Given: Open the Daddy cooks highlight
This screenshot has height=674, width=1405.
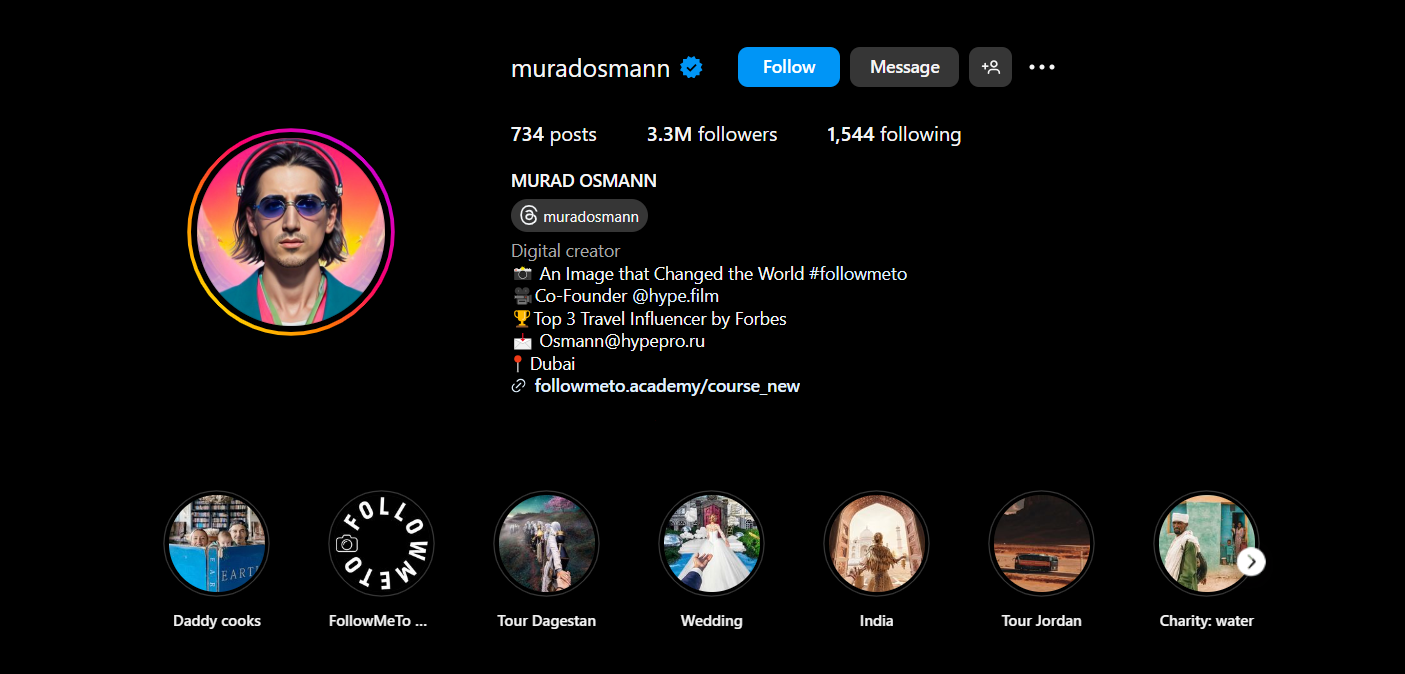Looking at the screenshot, I should [x=217, y=543].
